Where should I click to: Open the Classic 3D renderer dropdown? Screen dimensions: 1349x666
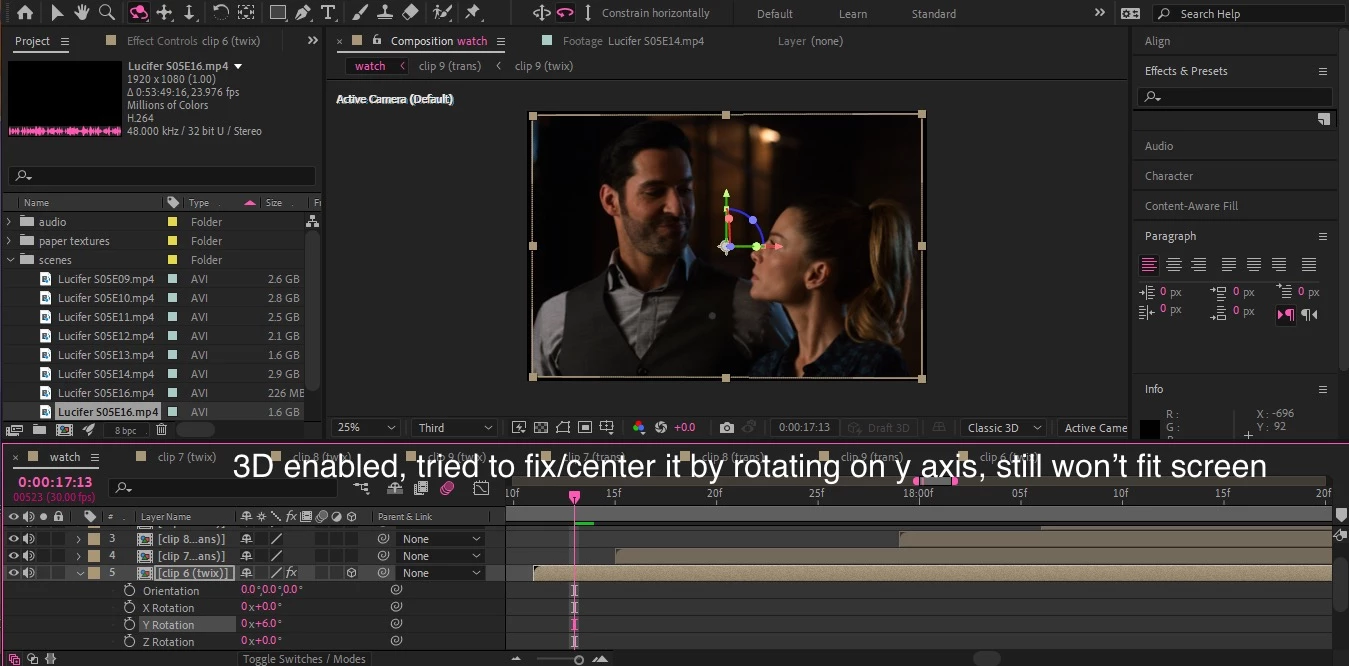click(1004, 428)
